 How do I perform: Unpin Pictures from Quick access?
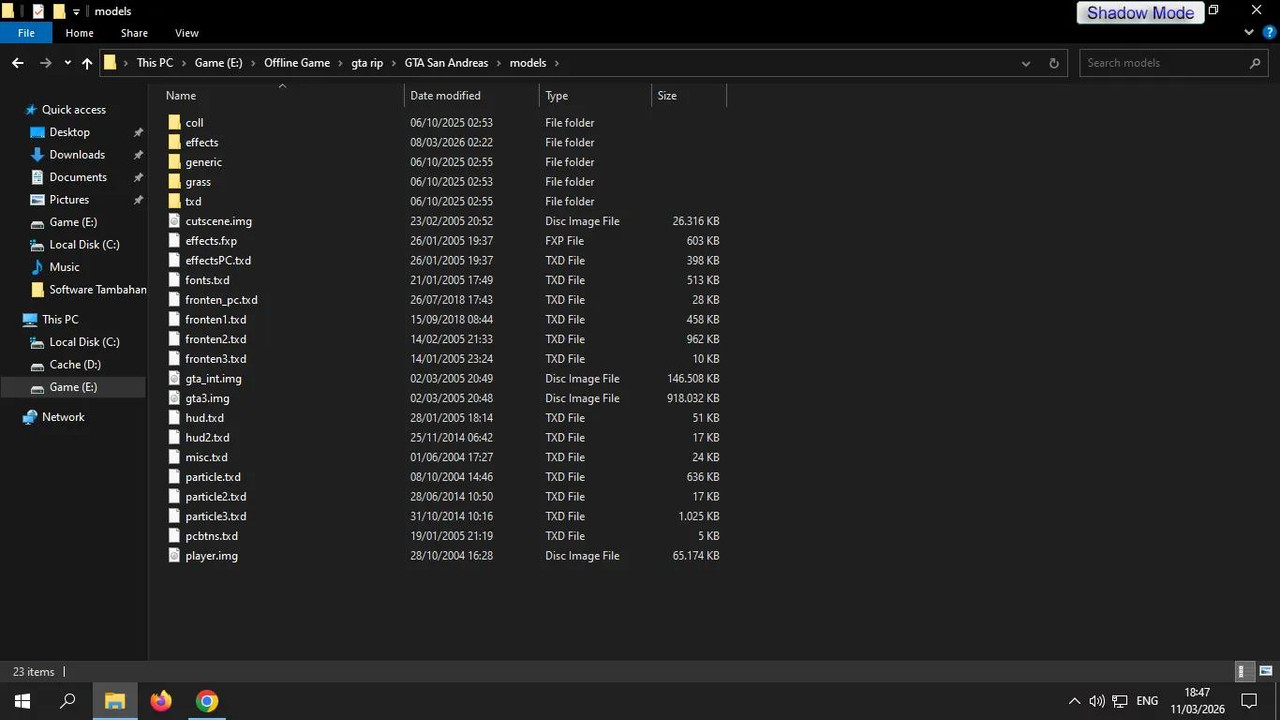coord(138,200)
